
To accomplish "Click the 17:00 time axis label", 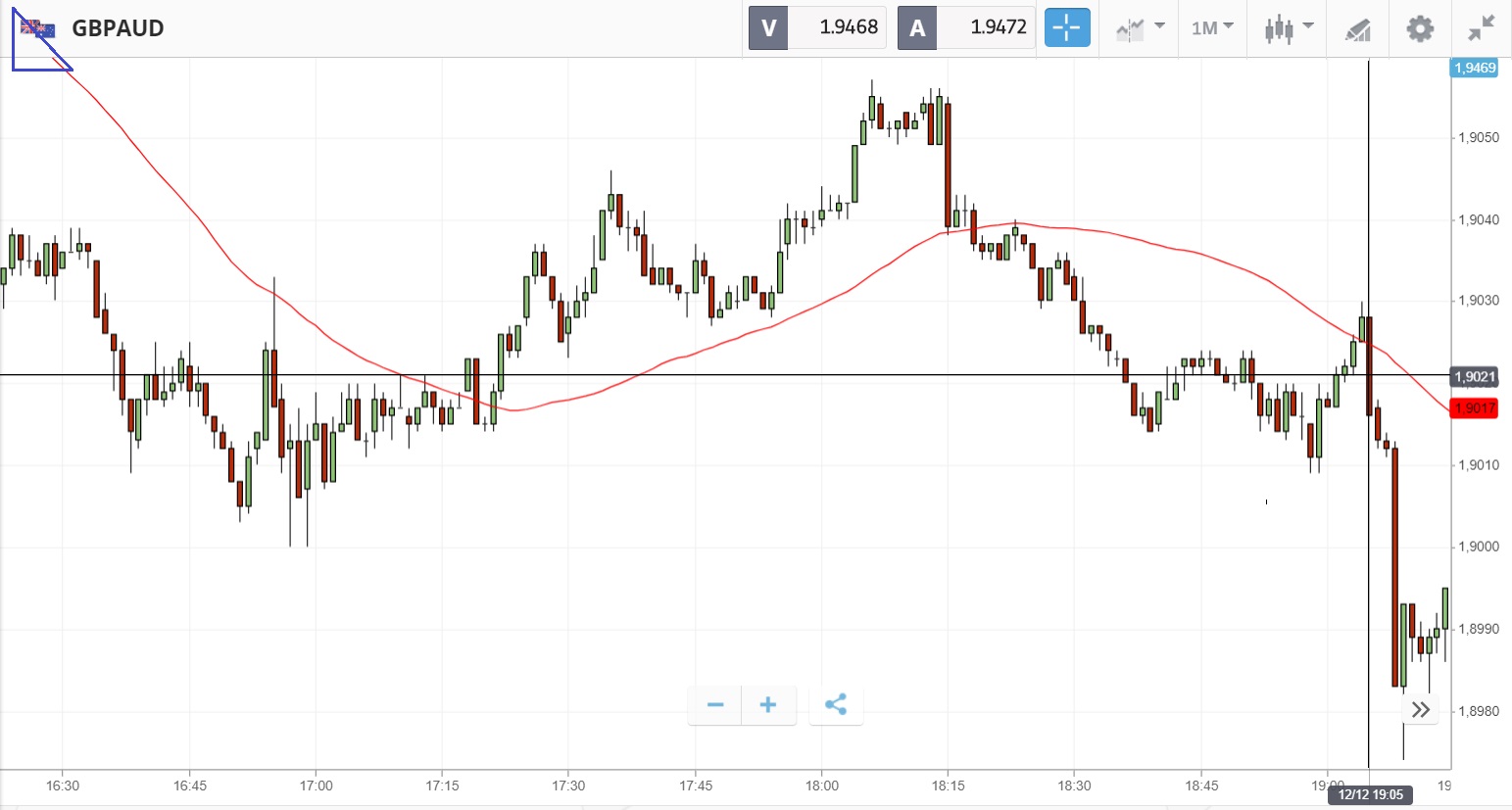I will coord(317,786).
